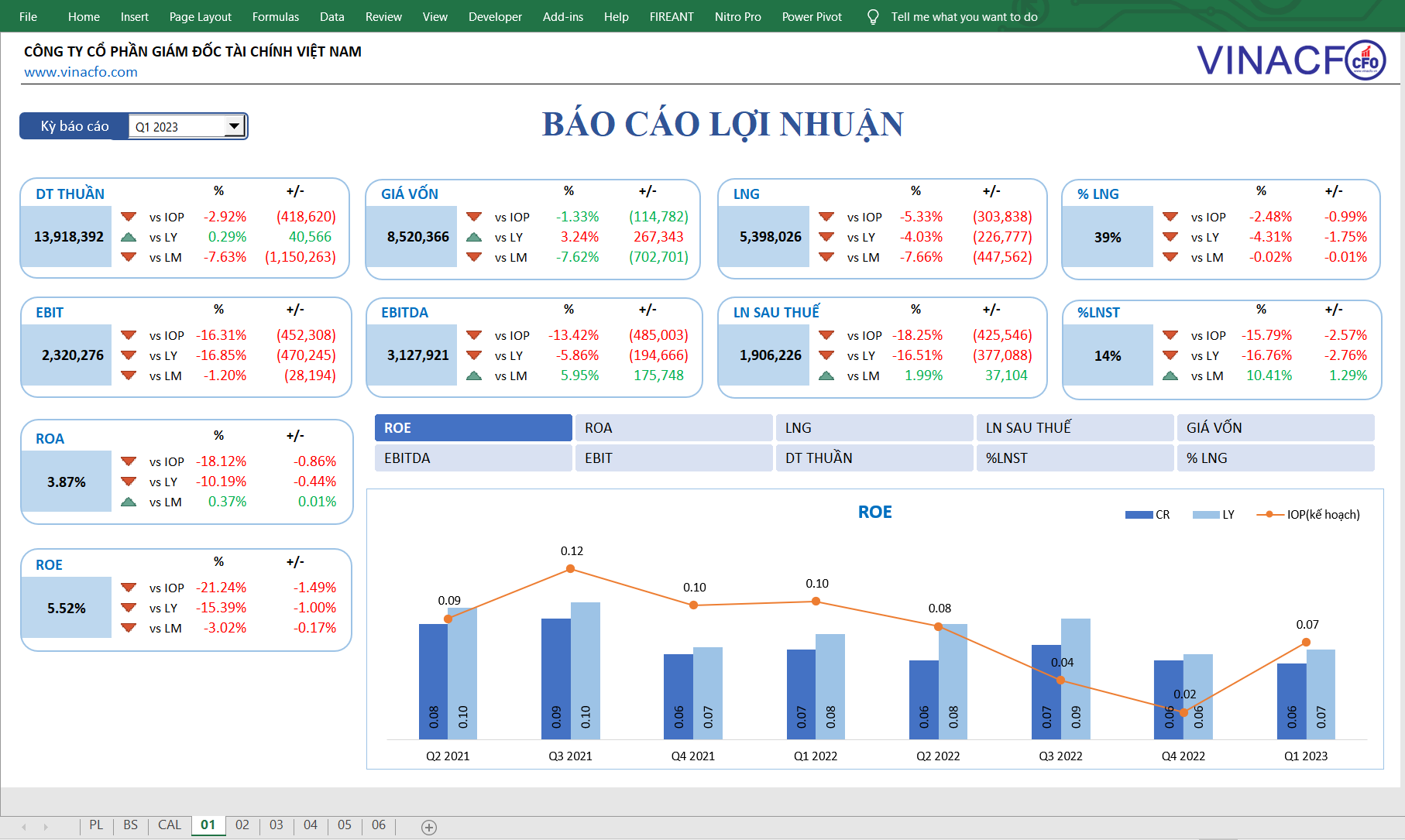Click the VINACFO logo
Screen dimensions: 1405x840
(x=1291, y=60)
